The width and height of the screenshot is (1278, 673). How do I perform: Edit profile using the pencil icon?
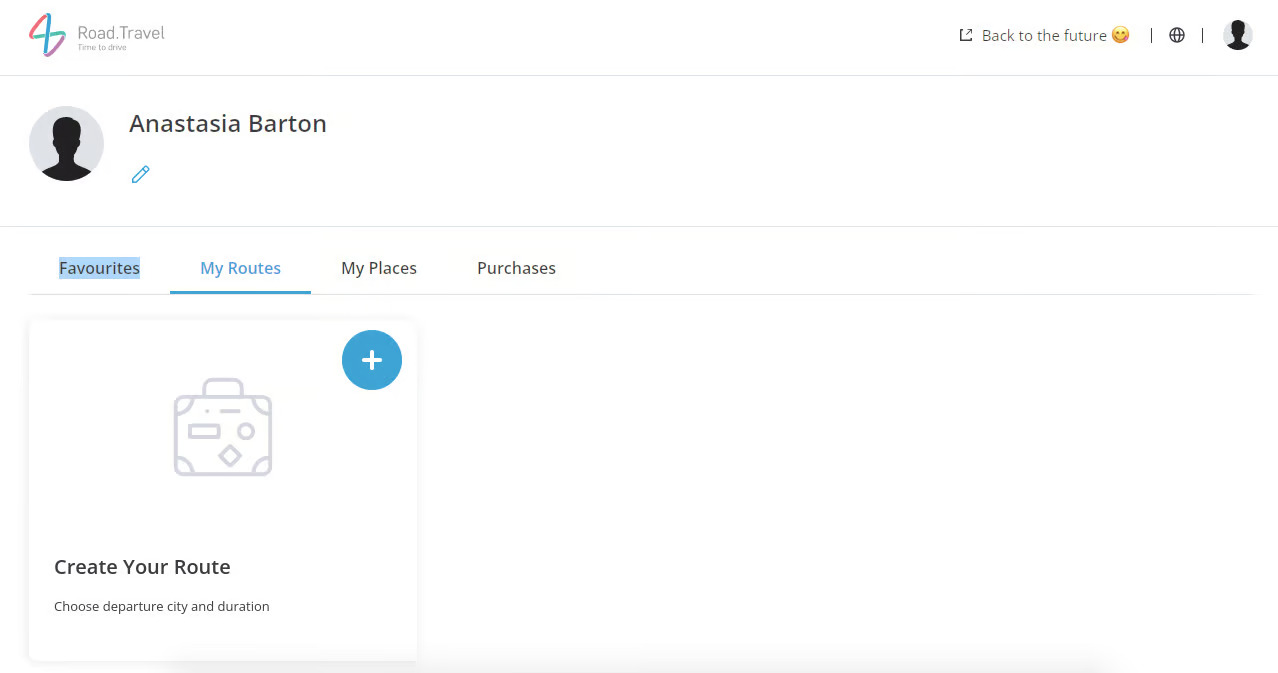click(x=141, y=174)
